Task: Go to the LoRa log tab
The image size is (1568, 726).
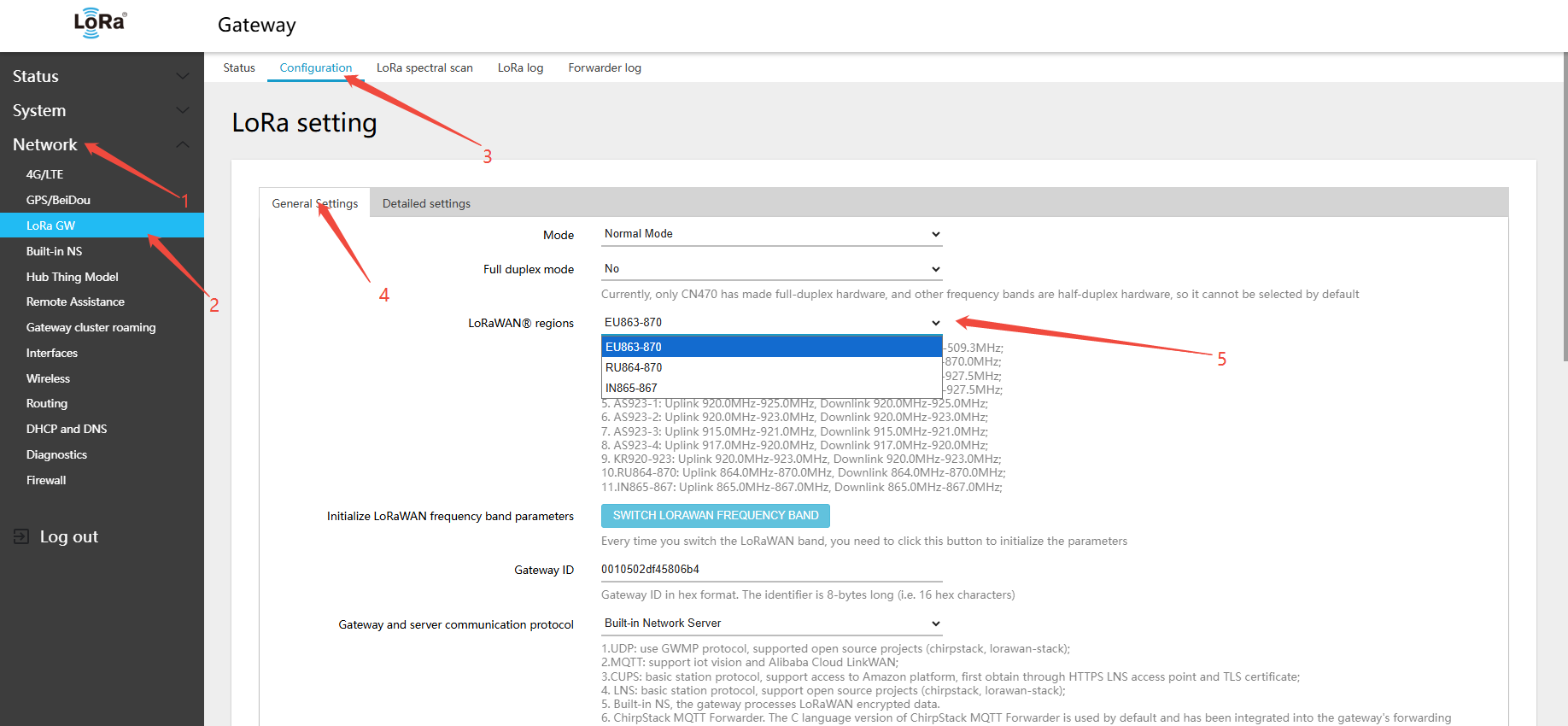Action: pos(520,67)
